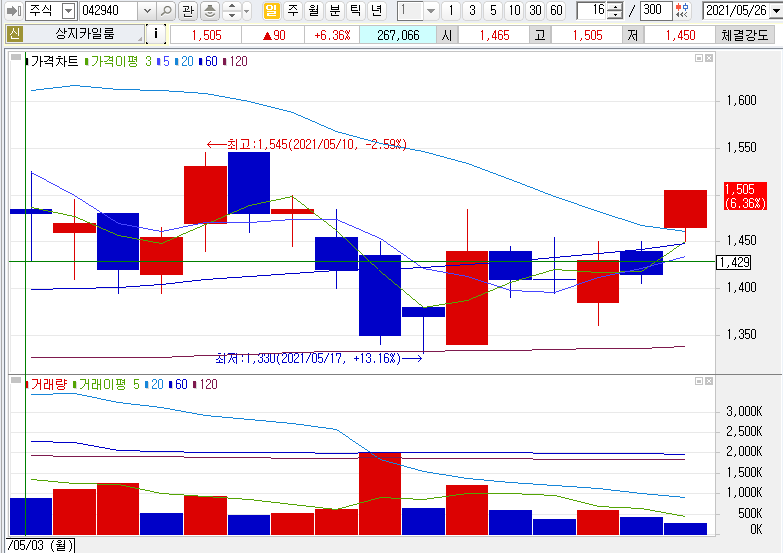783x553 pixels.
Task: Click the bell-shaped alert icon
Action: [x=210, y=10]
